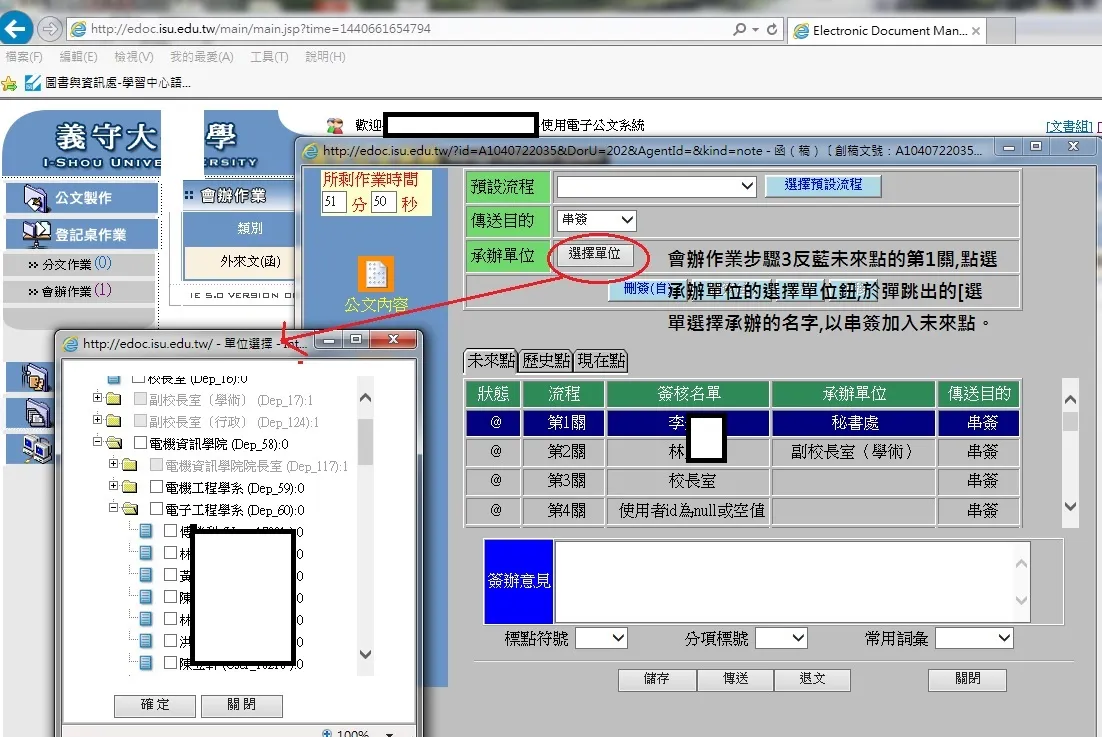
Task: Click the page icon in the address bar
Action: click(x=79, y=29)
